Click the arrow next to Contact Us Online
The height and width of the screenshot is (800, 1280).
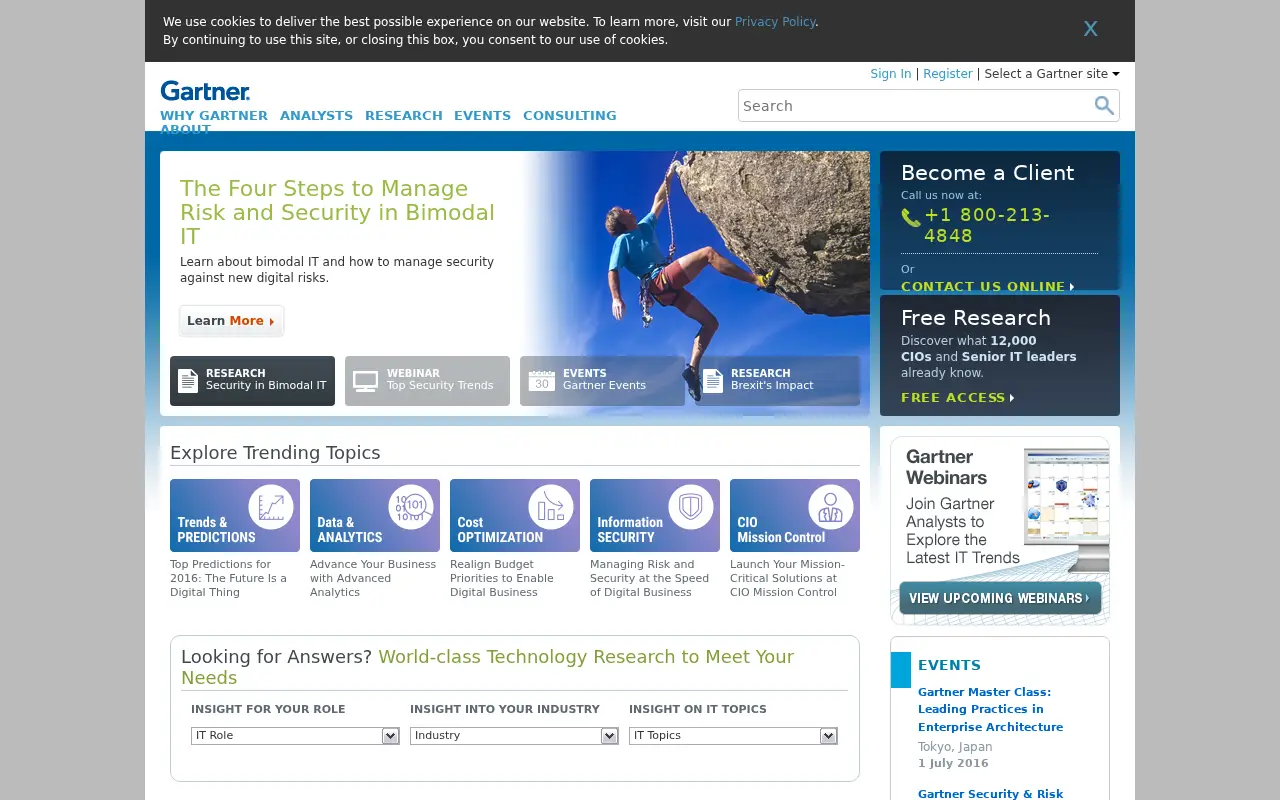[1072, 287]
